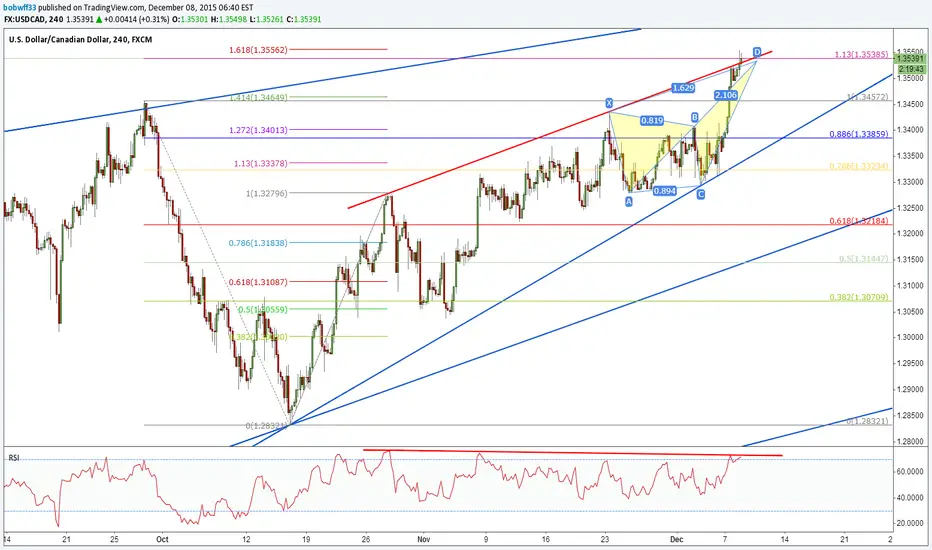
Task: Click the RSI axis value 40.0000
Action: [911, 498]
